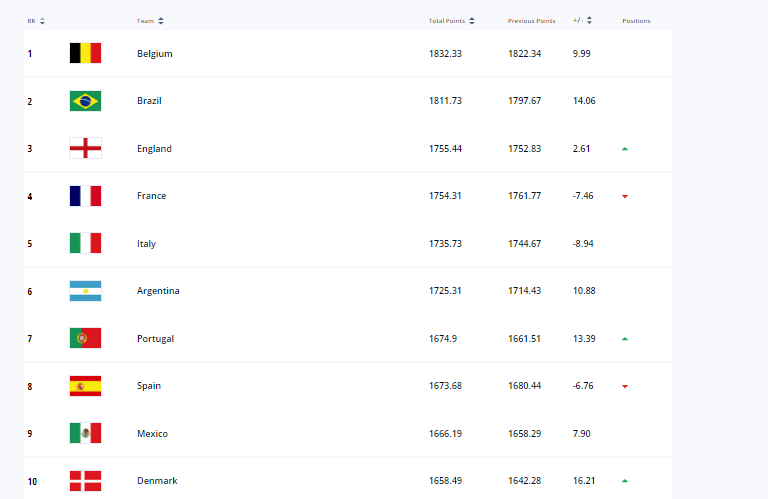Click the Spain flag icon
Viewport: 768px width, 499px height.
click(x=85, y=386)
